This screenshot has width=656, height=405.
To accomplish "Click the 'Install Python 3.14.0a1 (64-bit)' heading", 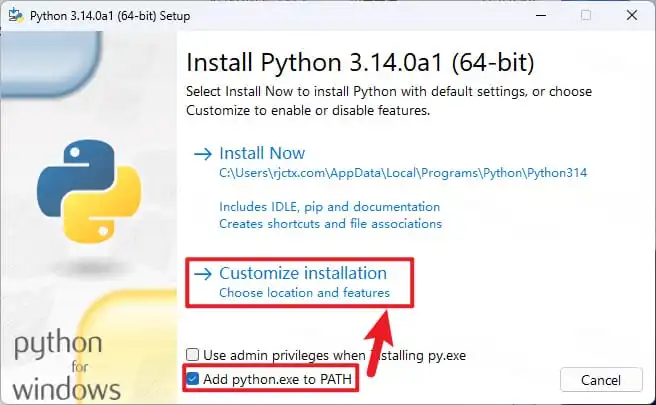I will tap(360, 63).
